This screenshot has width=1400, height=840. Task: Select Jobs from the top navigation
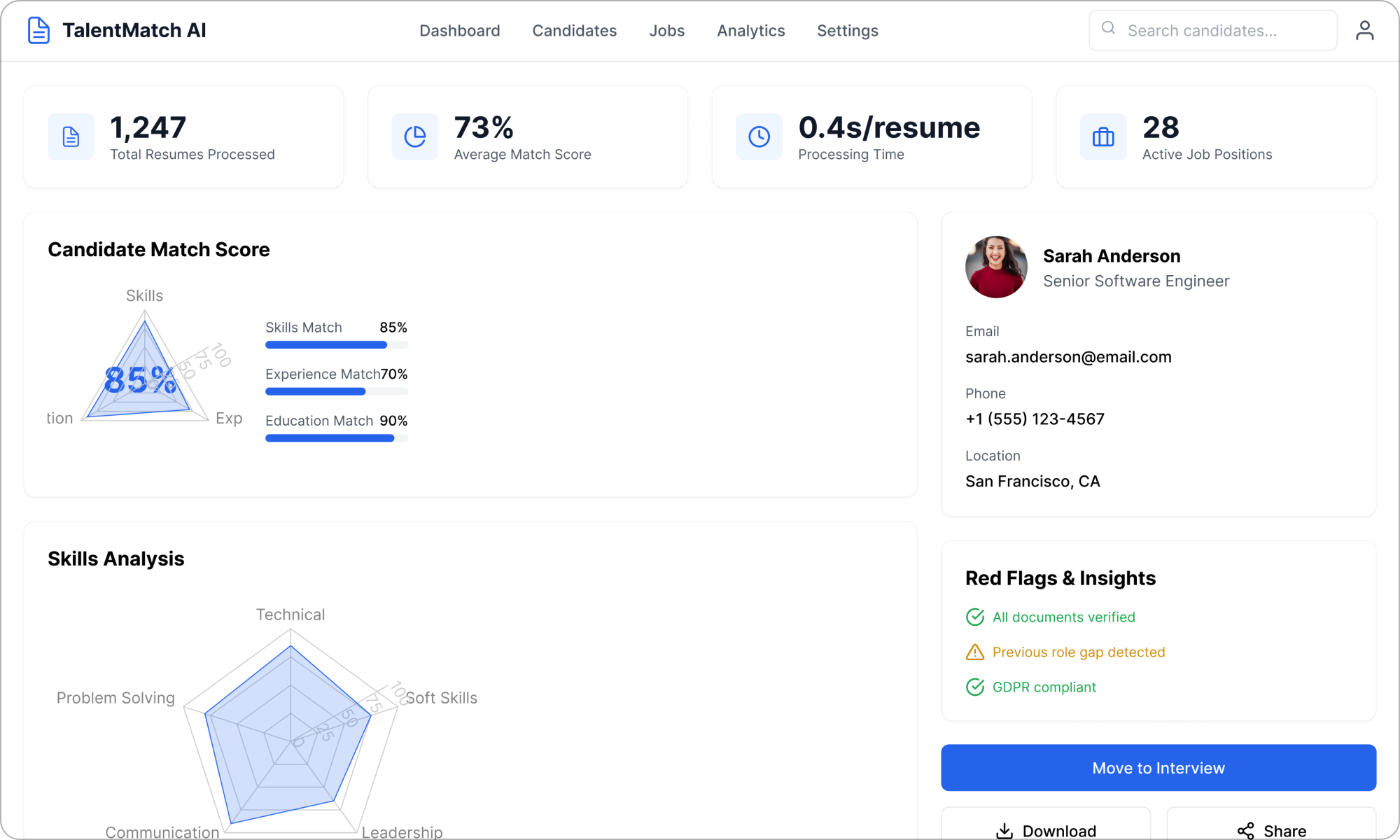point(666,30)
